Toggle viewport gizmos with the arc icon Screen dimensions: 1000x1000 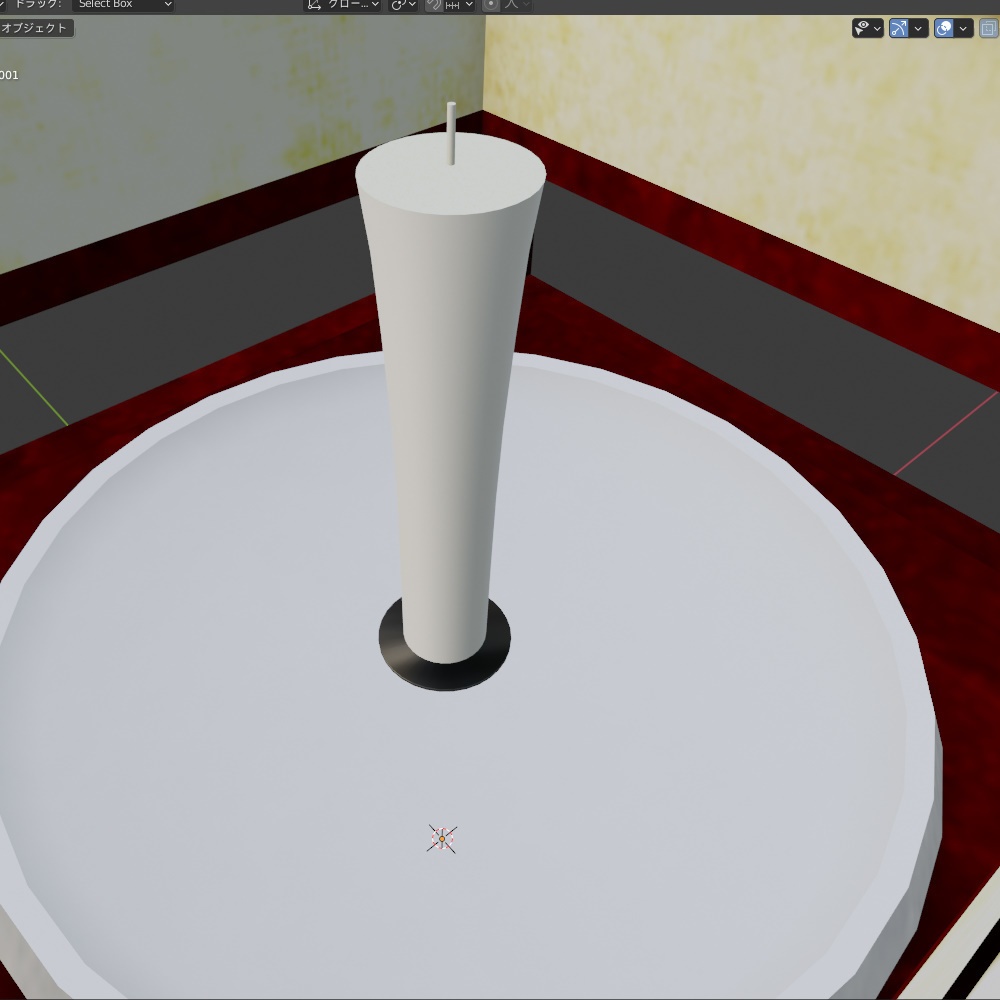click(899, 28)
